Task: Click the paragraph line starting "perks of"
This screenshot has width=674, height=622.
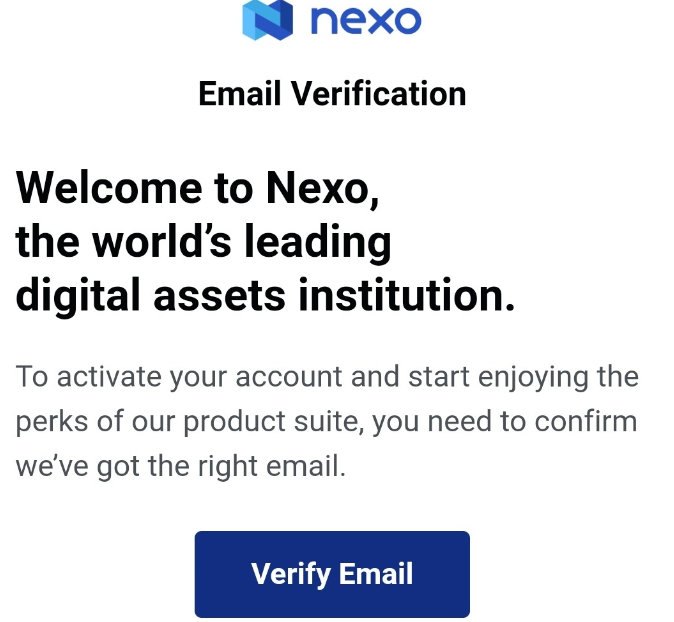Action: (326, 421)
